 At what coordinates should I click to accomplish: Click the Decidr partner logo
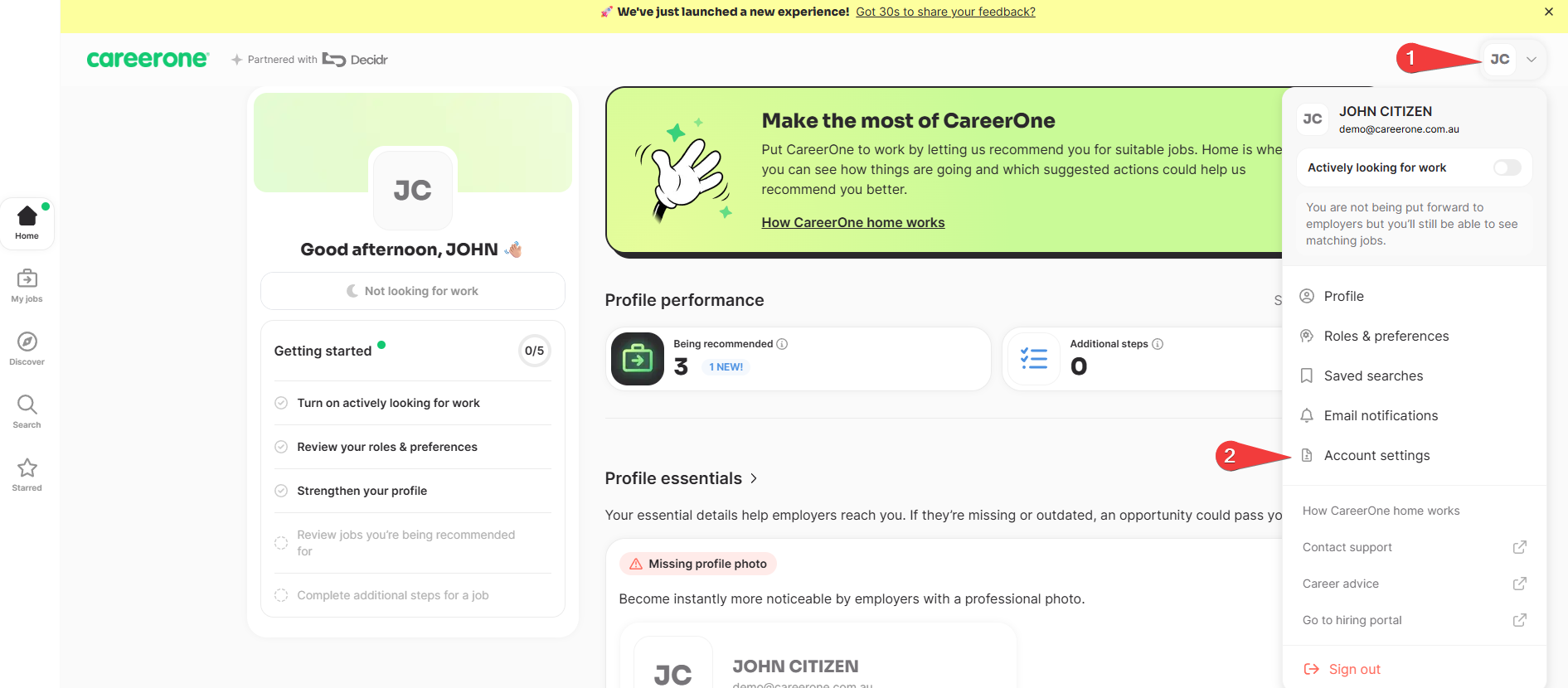(355, 60)
